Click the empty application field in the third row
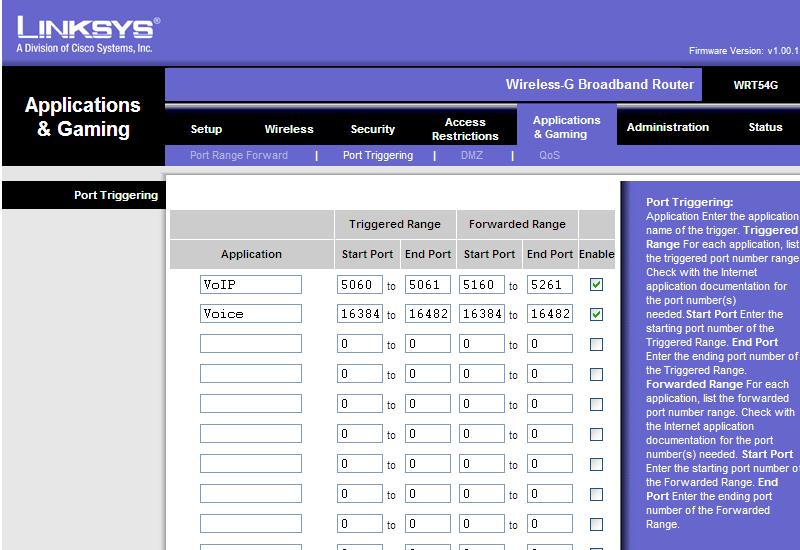 click(x=251, y=344)
